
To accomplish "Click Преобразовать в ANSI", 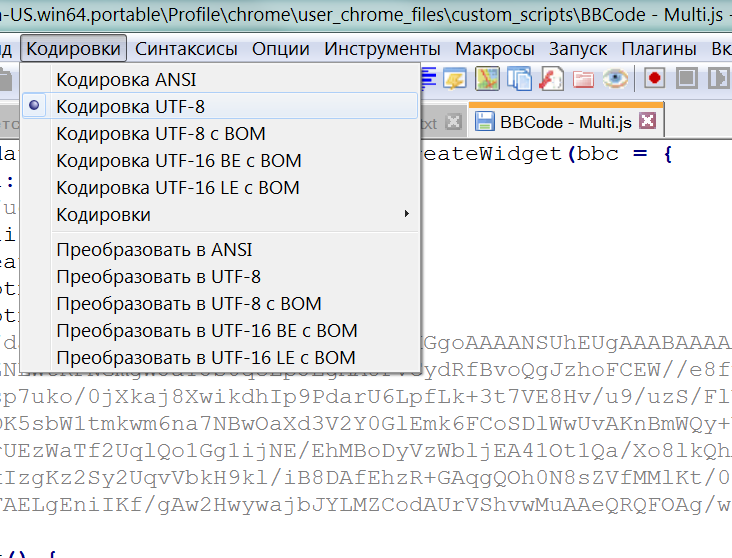I will (x=154, y=249).
